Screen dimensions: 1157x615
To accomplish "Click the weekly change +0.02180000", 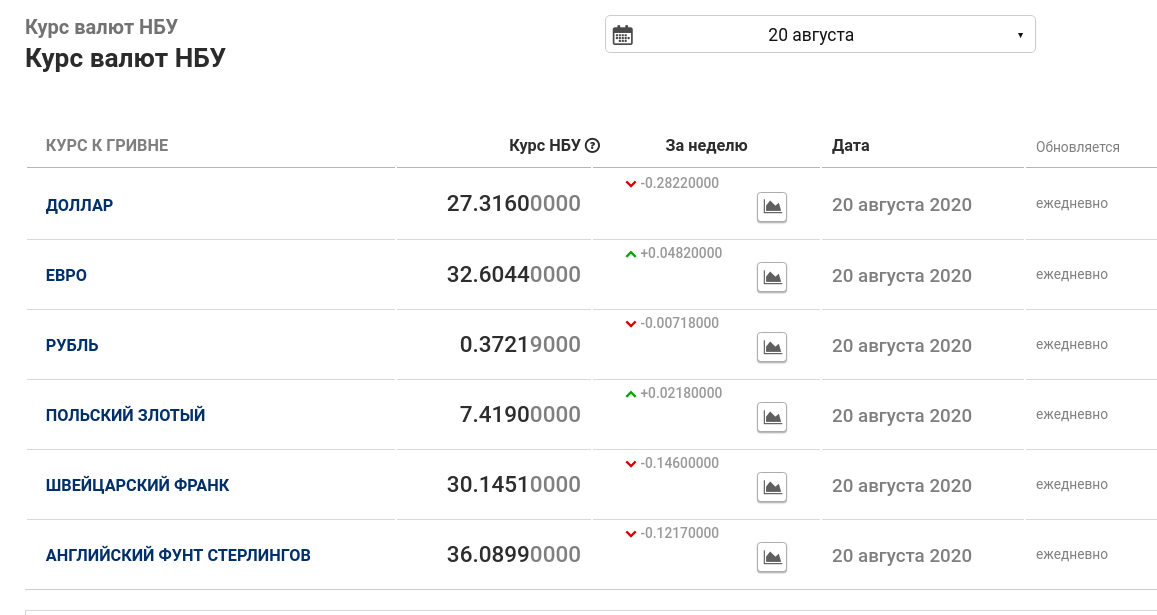I will point(681,394).
